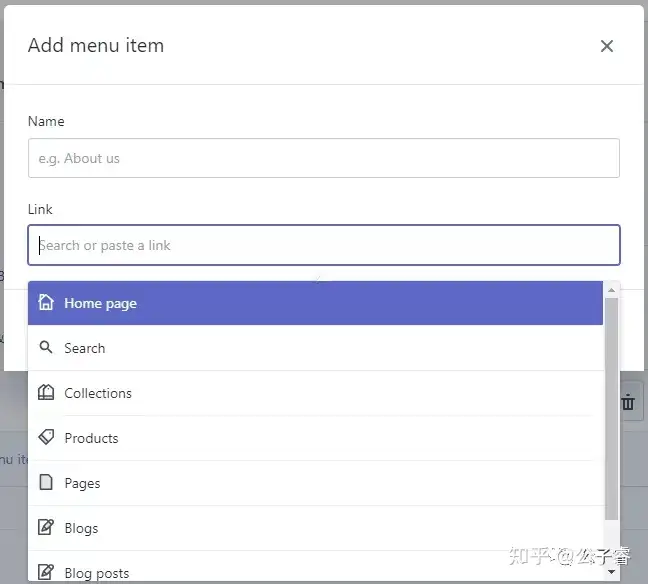Image resolution: width=648 pixels, height=584 pixels.
Task: Select the Home page link option
Action: click(x=315, y=303)
